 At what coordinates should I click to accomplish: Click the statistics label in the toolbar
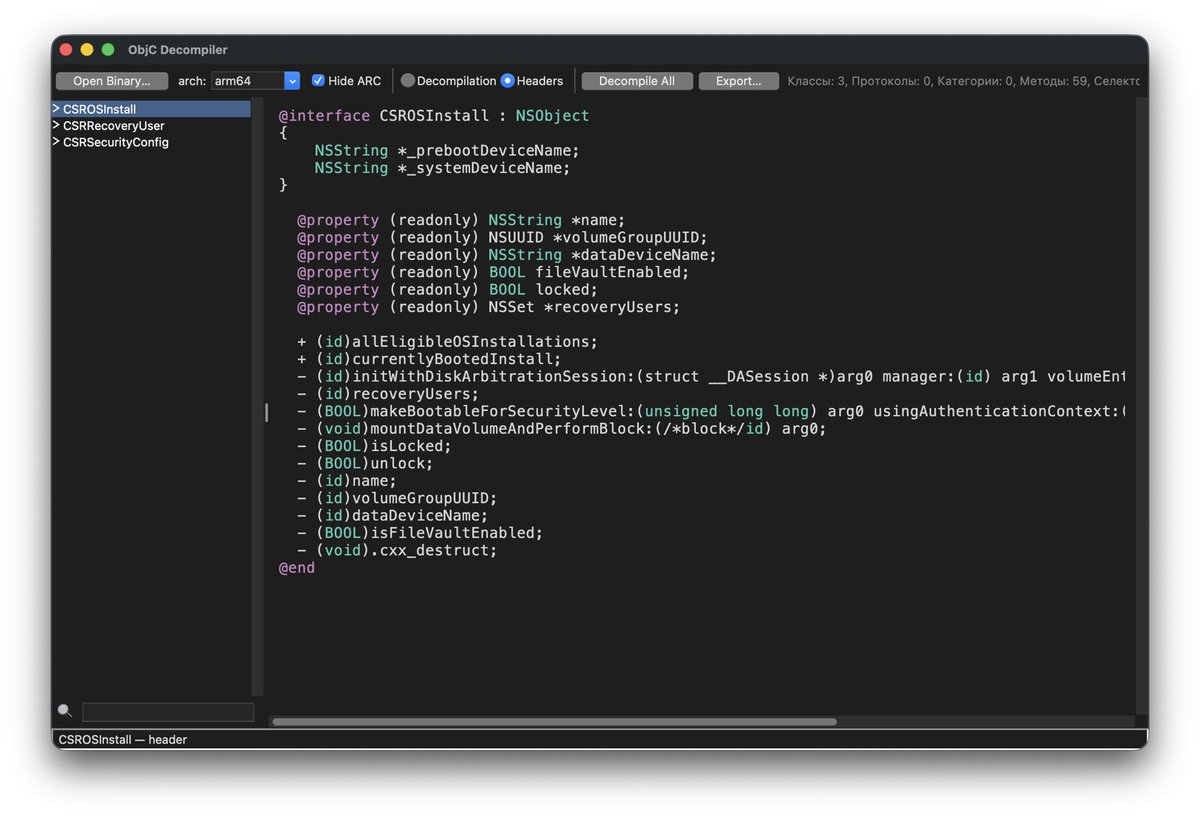point(963,81)
